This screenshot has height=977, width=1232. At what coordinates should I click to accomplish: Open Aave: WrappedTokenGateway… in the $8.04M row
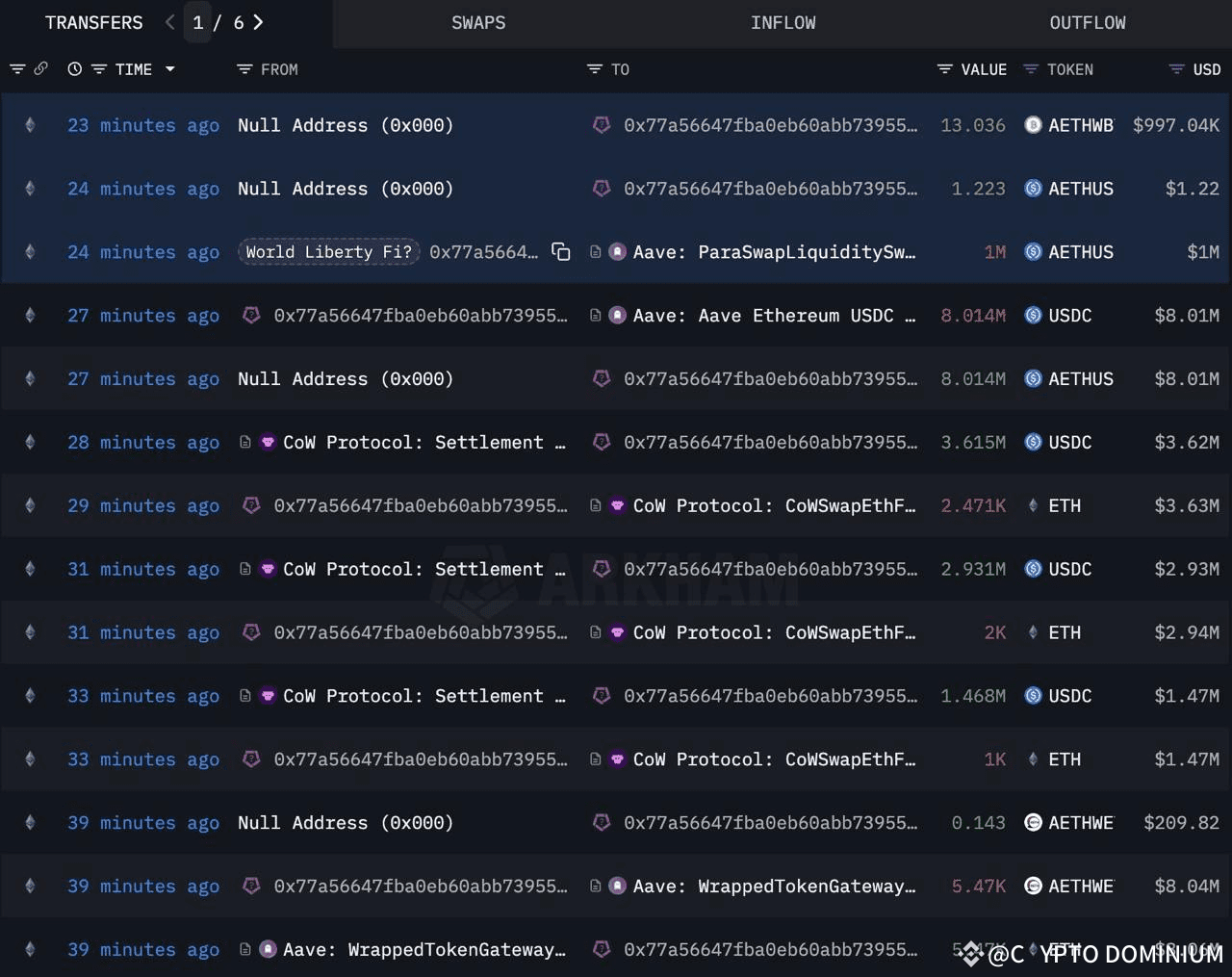click(775, 887)
